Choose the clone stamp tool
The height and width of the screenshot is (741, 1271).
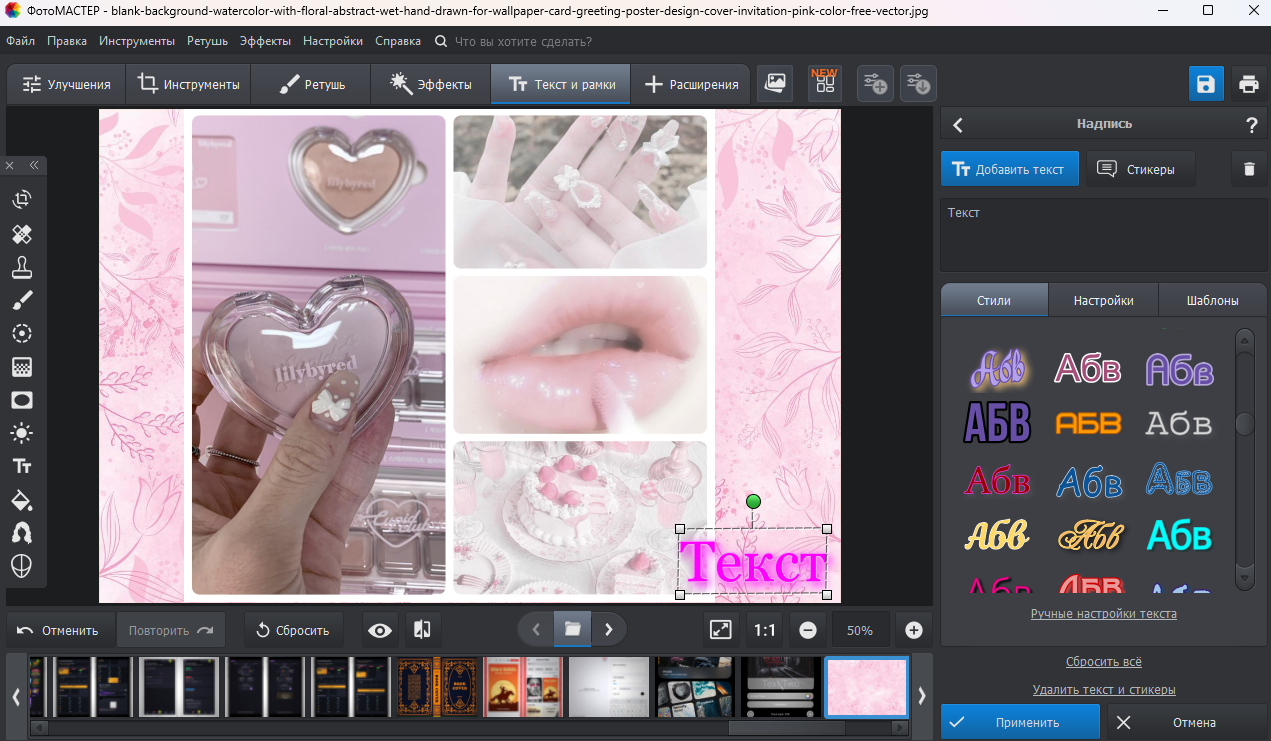[x=22, y=267]
